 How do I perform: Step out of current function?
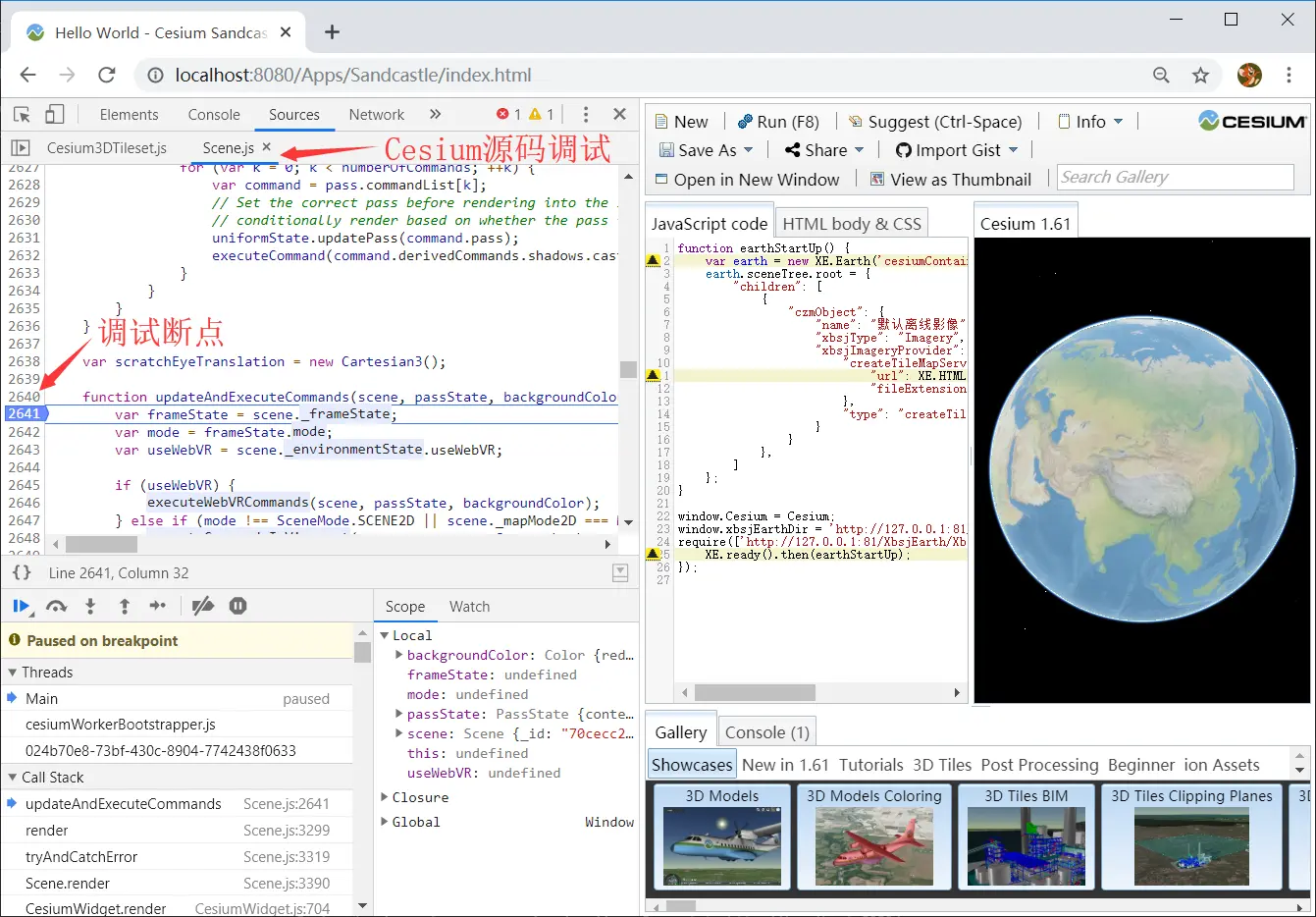point(125,606)
